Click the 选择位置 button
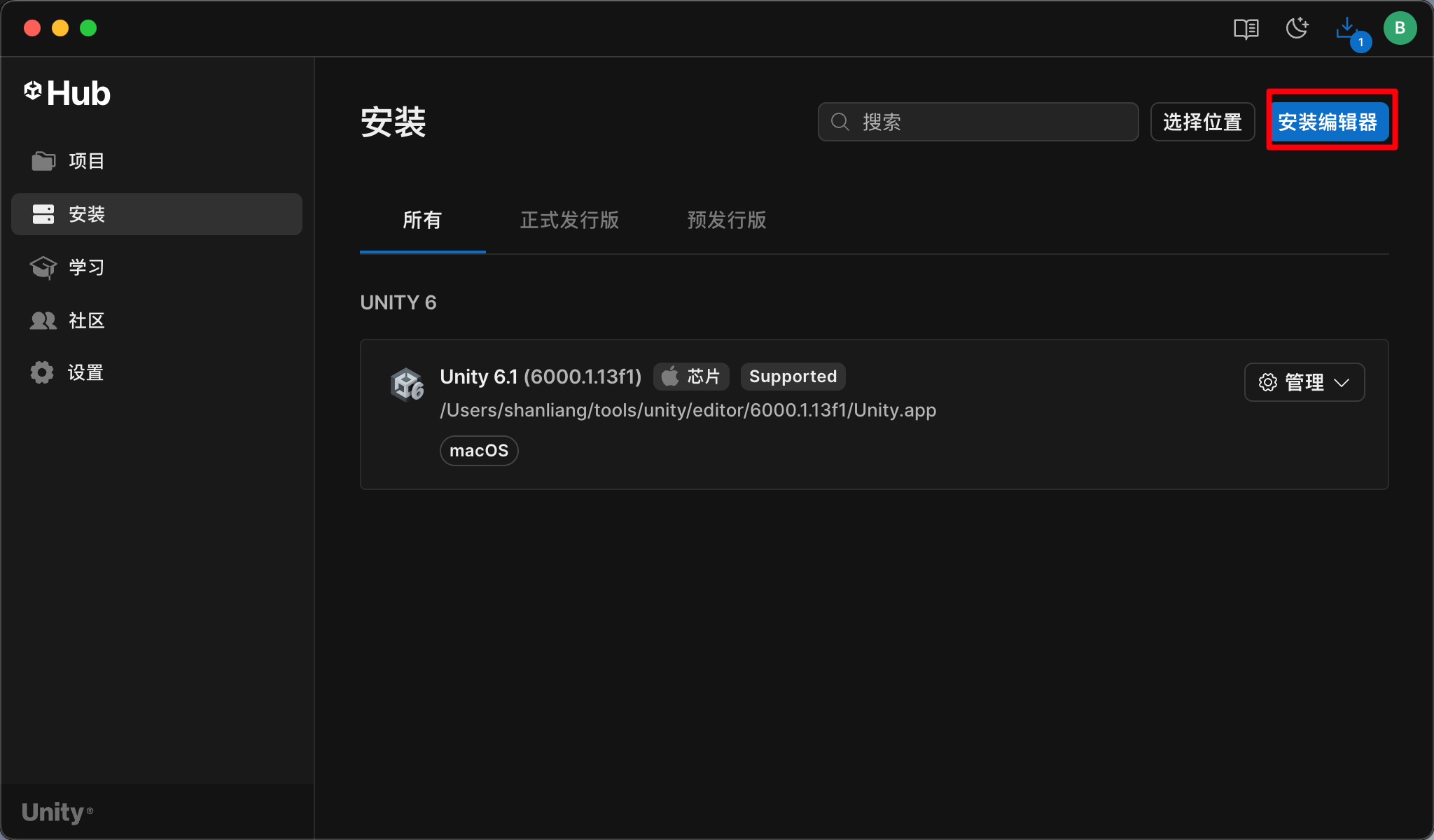Viewport: 1434px width, 840px height. pos(1202,122)
